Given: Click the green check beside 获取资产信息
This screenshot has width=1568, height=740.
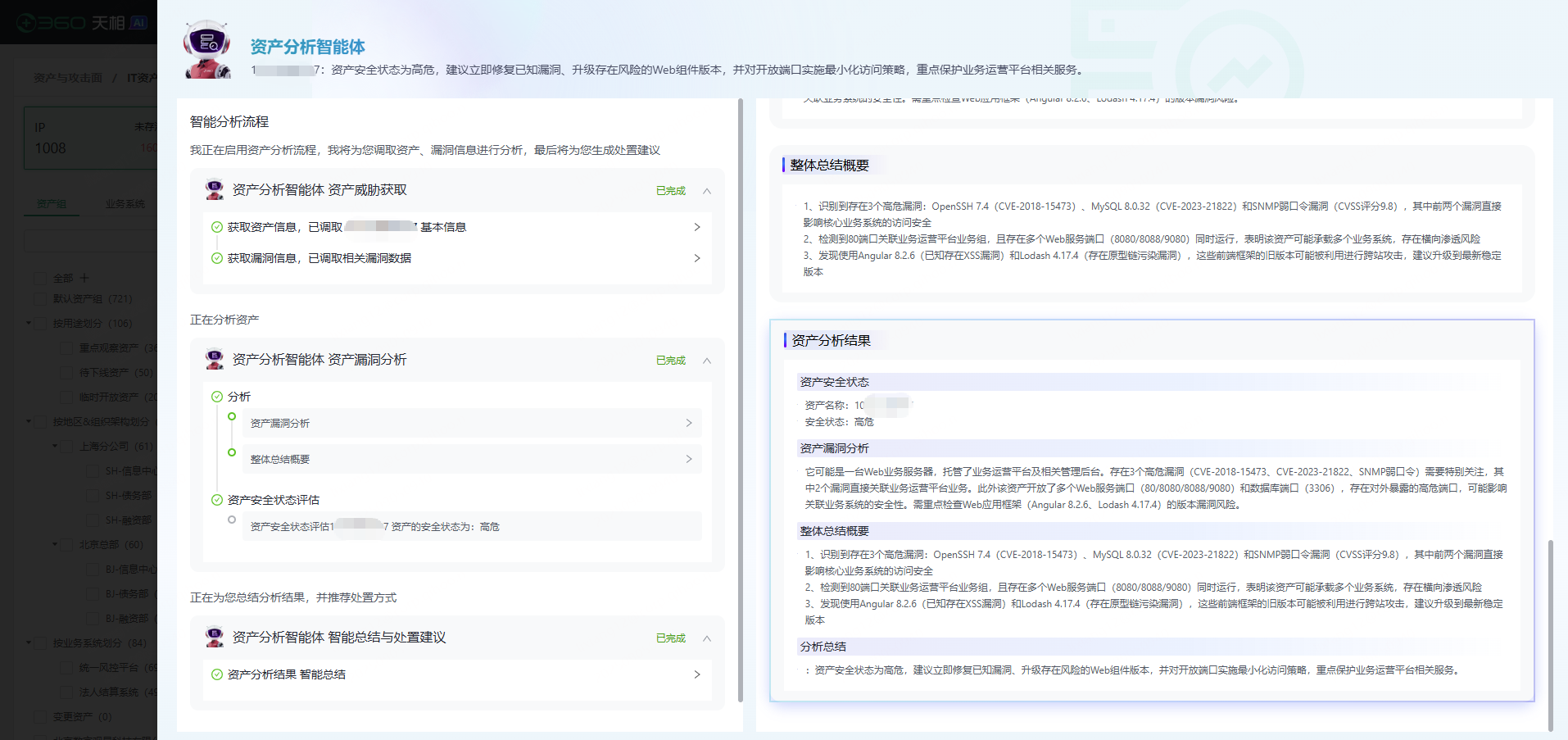Looking at the screenshot, I should [x=216, y=227].
